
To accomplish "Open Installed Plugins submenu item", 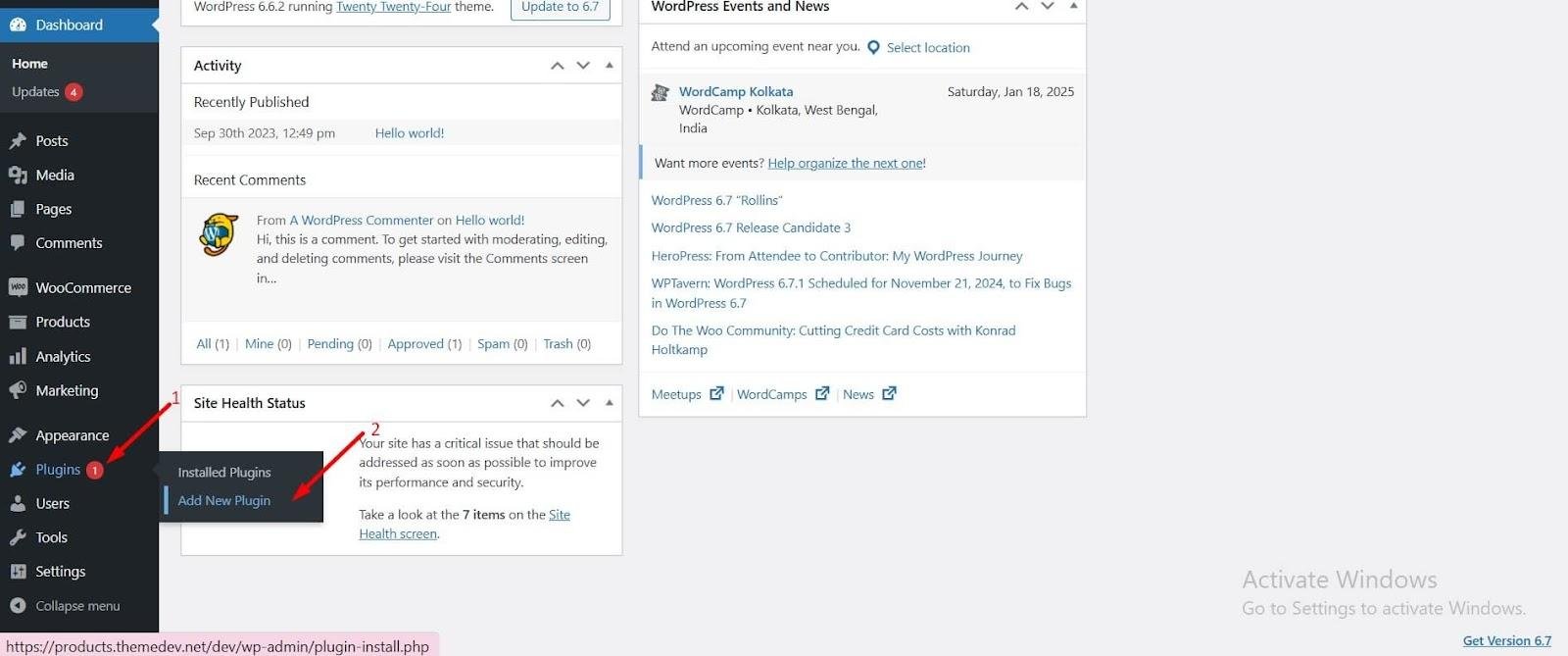I will click(x=224, y=473).
